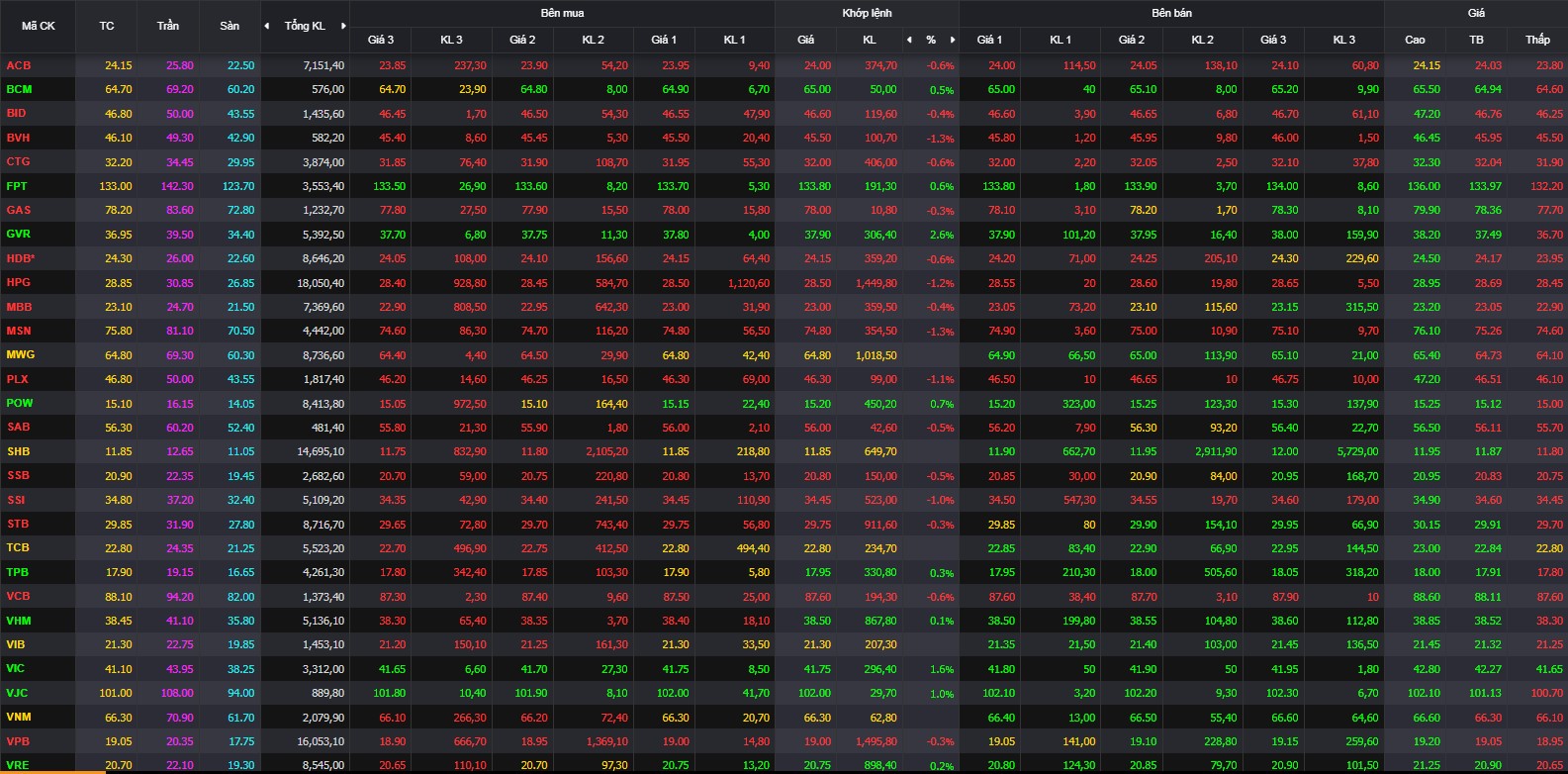Open the CTG stock symbol
The height and width of the screenshot is (774, 1568).
tap(19, 161)
